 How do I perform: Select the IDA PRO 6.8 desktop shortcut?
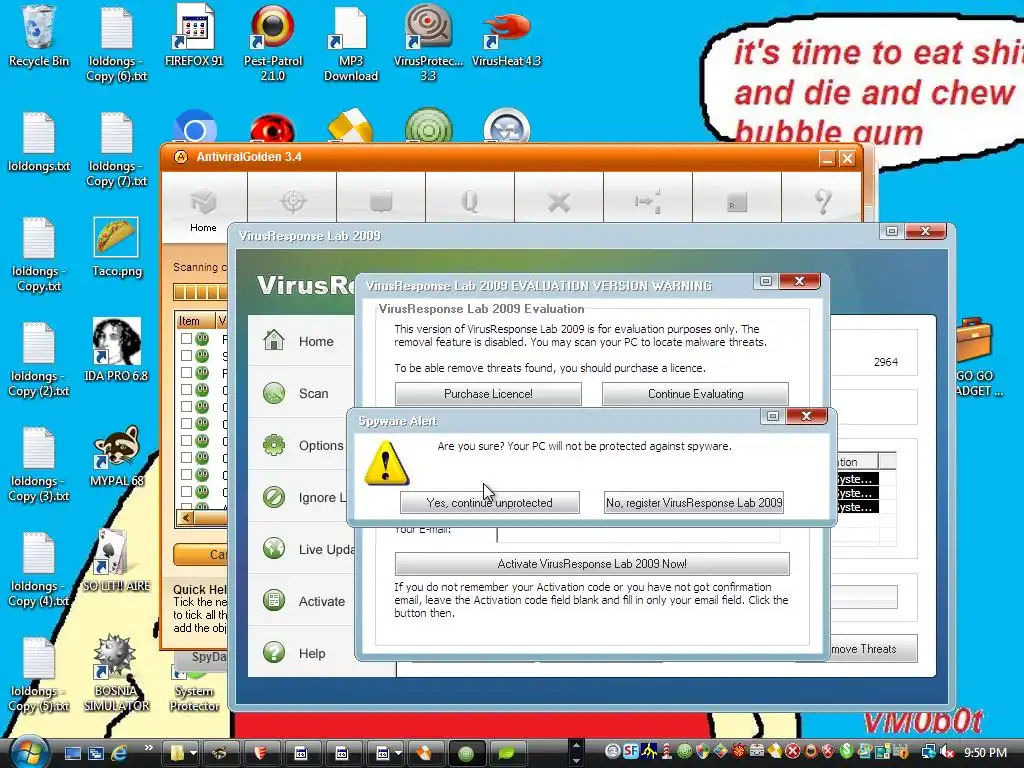(x=116, y=351)
